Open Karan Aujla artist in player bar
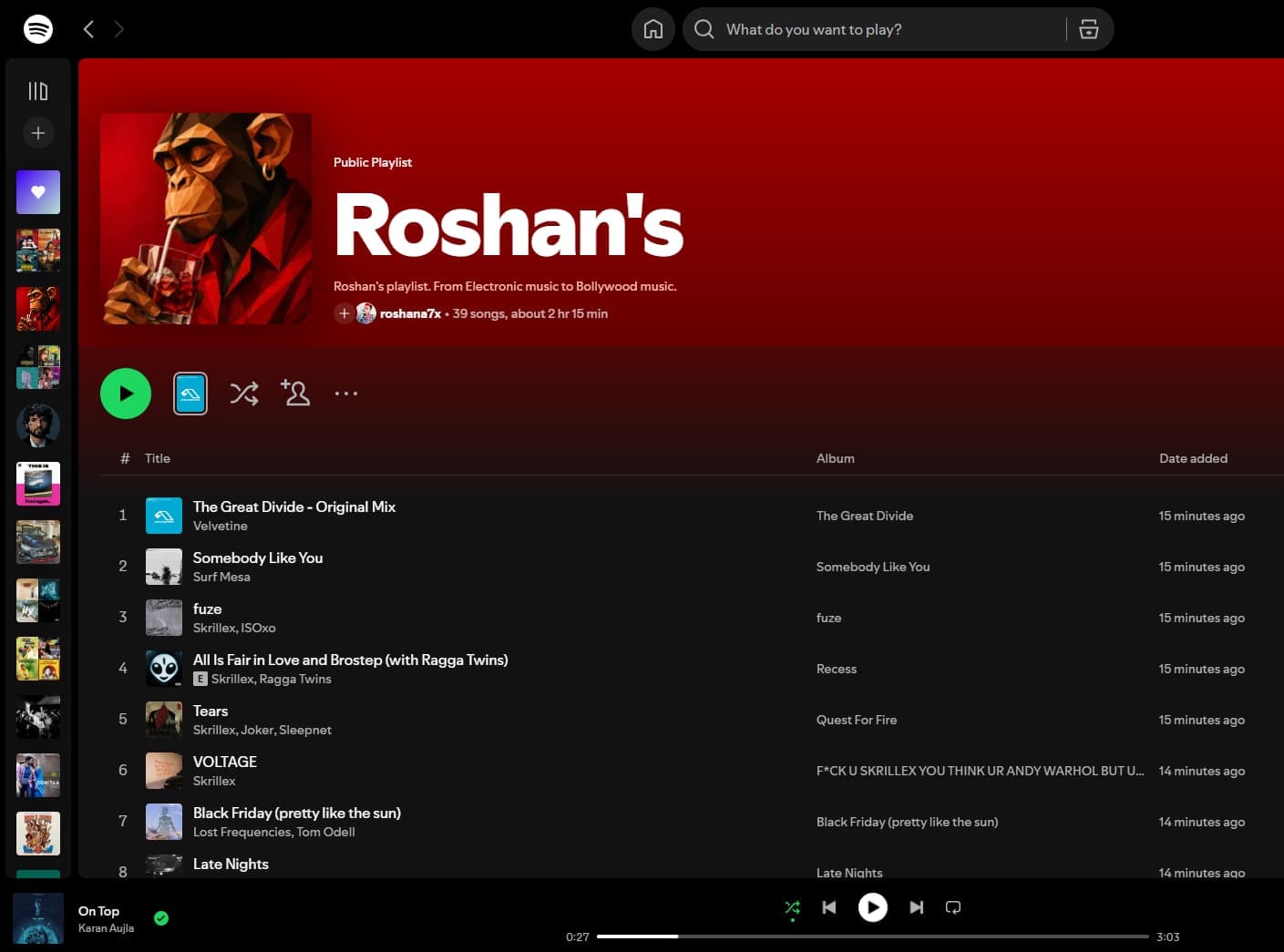 click(106, 928)
